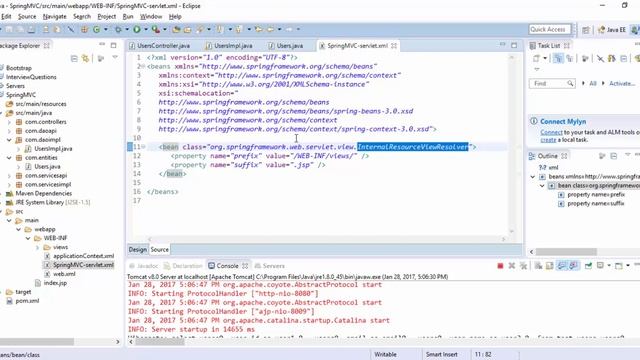The image size is (640, 360).
Task: Click the green Run button in toolbar
Action: coord(137,29)
